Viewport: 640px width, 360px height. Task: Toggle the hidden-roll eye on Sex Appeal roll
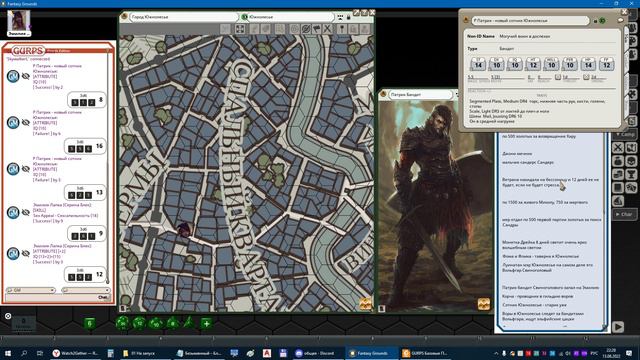[x=26, y=212]
